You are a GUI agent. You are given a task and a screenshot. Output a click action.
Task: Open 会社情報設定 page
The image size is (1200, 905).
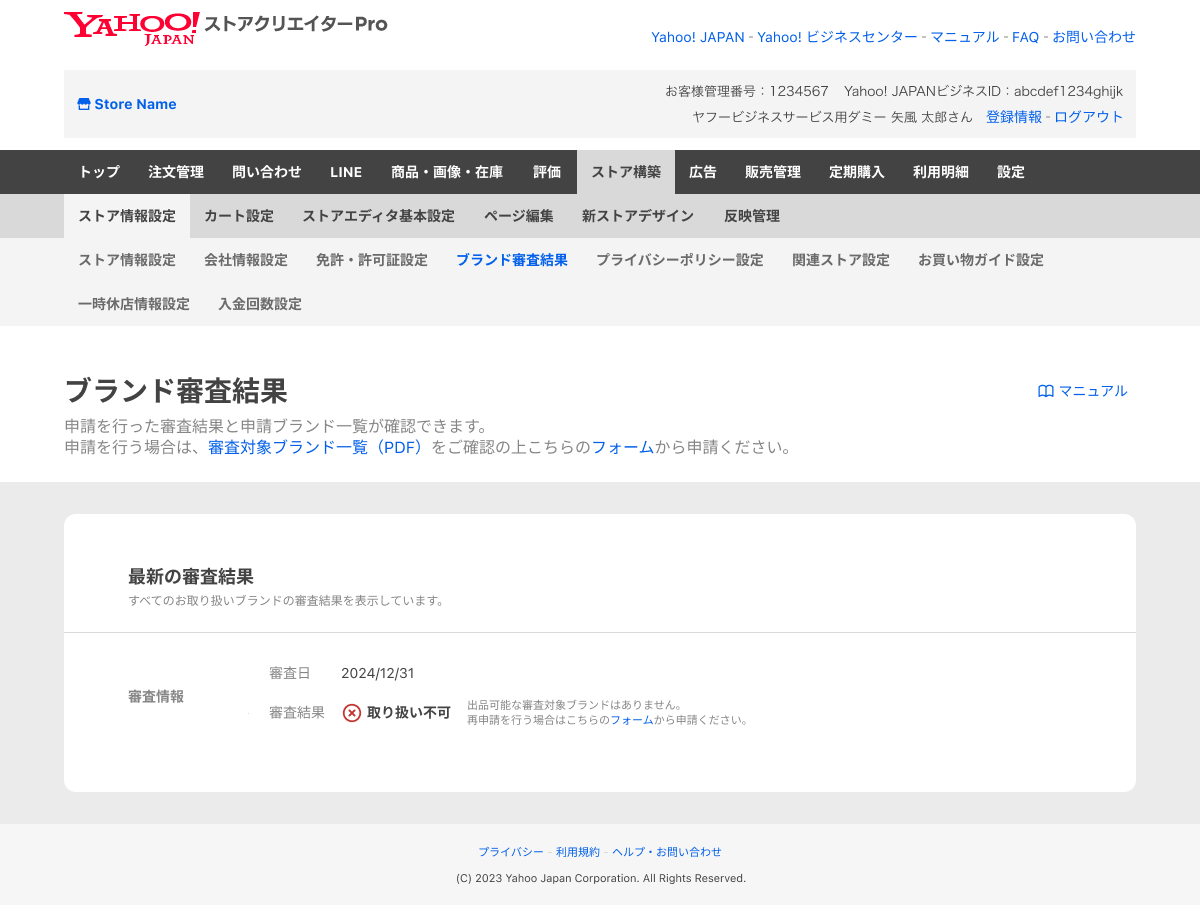(x=246, y=260)
